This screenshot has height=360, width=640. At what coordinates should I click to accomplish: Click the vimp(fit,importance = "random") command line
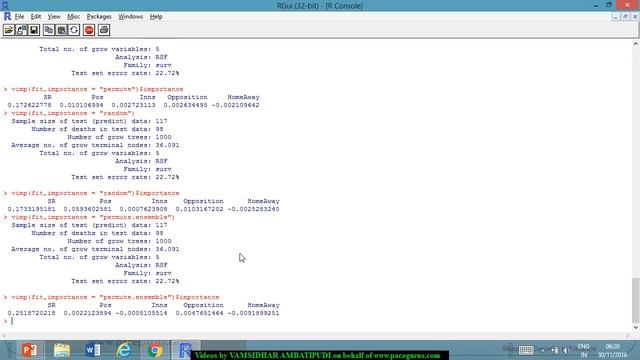[73, 113]
